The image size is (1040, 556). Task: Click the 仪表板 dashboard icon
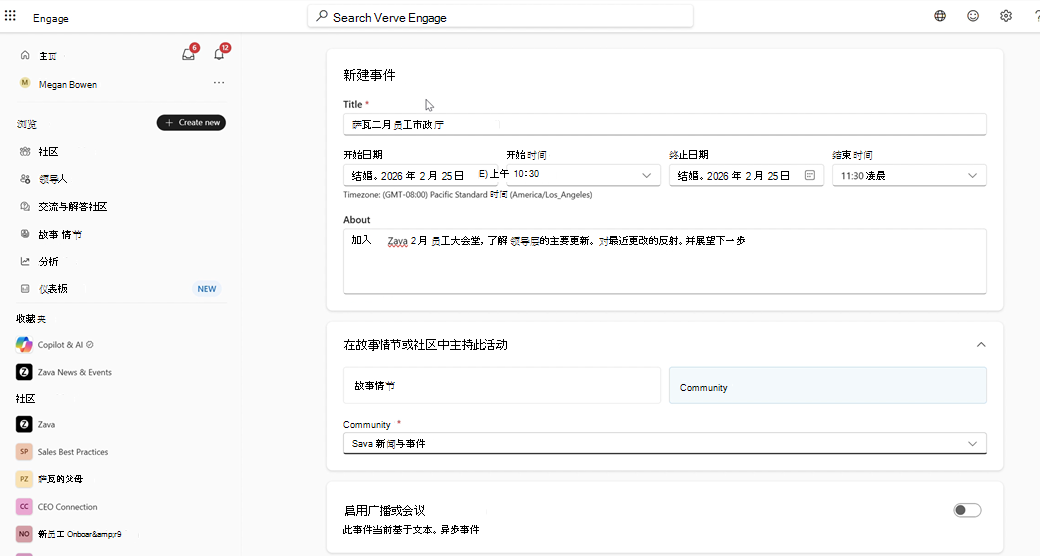click(x=25, y=289)
